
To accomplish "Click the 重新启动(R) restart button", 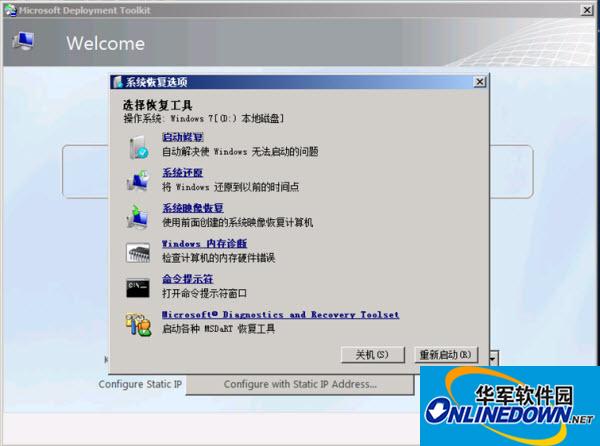I will [x=446, y=355].
